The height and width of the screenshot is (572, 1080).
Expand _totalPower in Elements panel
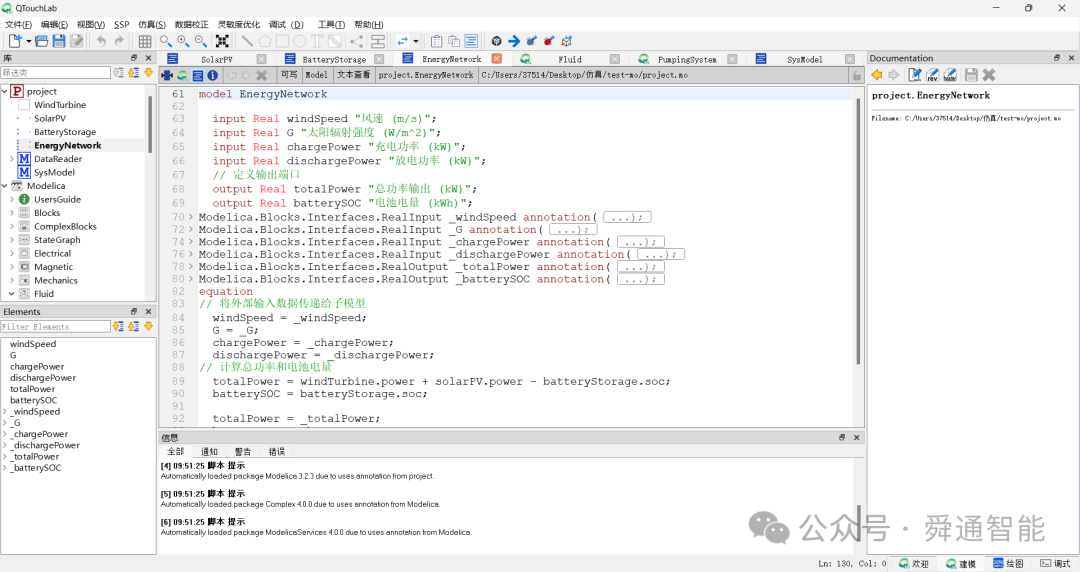click(x=5, y=456)
